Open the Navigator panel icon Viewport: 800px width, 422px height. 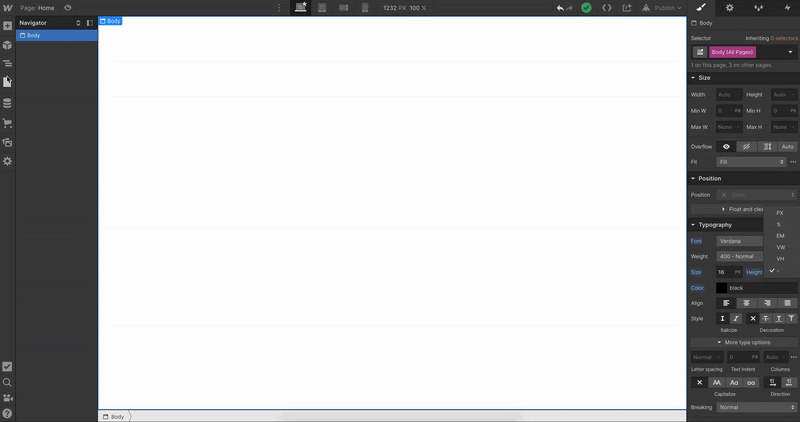(x=8, y=63)
